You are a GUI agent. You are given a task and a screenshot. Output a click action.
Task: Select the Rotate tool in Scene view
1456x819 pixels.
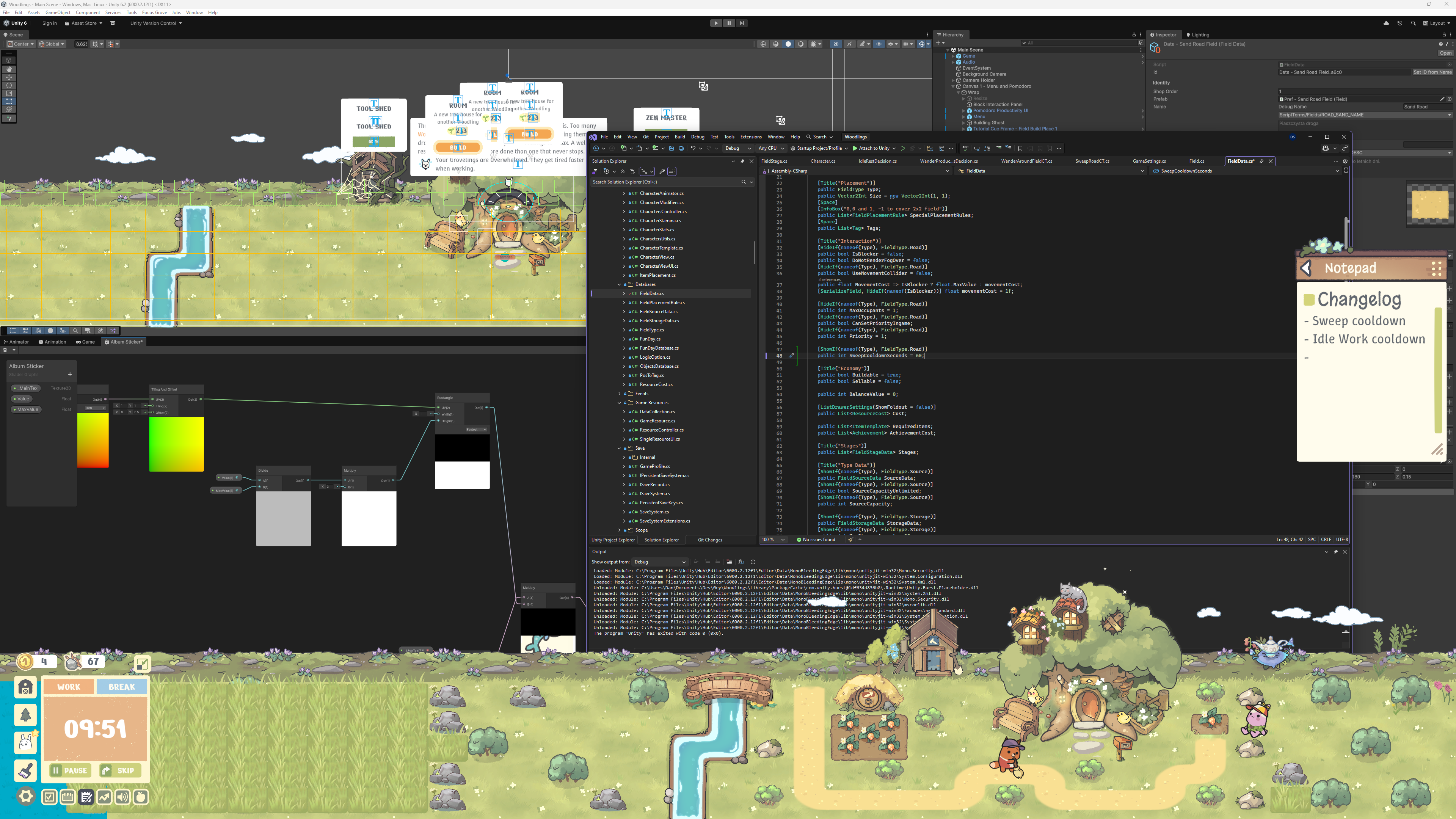pyautogui.click(x=9, y=85)
